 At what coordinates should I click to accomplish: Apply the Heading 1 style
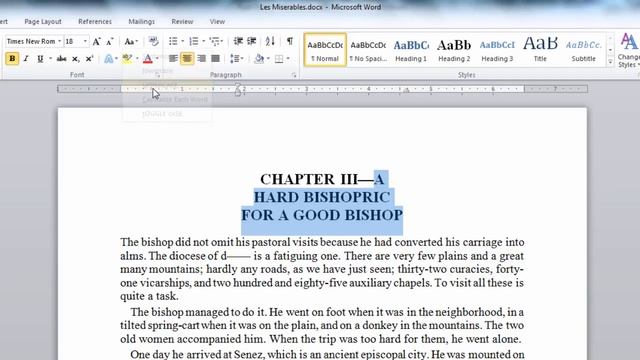pyautogui.click(x=411, y=50)
